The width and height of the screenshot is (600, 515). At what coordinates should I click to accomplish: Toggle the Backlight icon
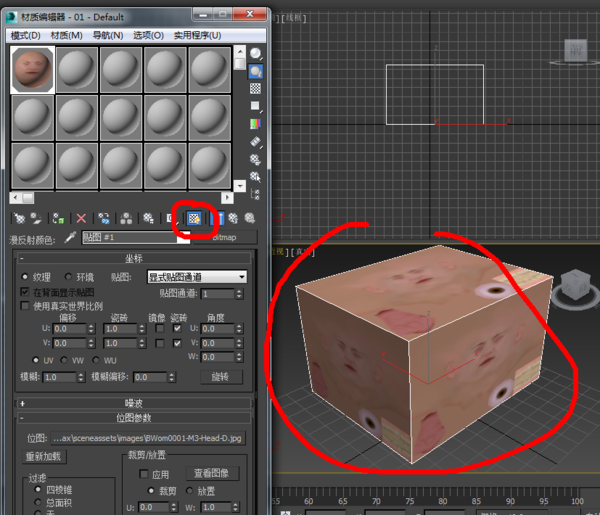coord(255,72)
